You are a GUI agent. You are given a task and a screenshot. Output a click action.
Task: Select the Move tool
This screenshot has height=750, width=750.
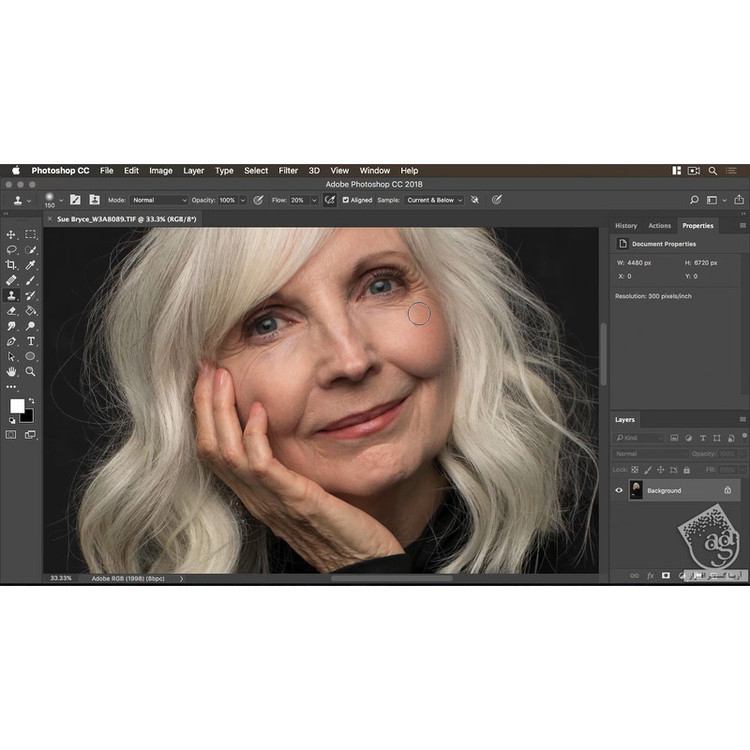11,234
